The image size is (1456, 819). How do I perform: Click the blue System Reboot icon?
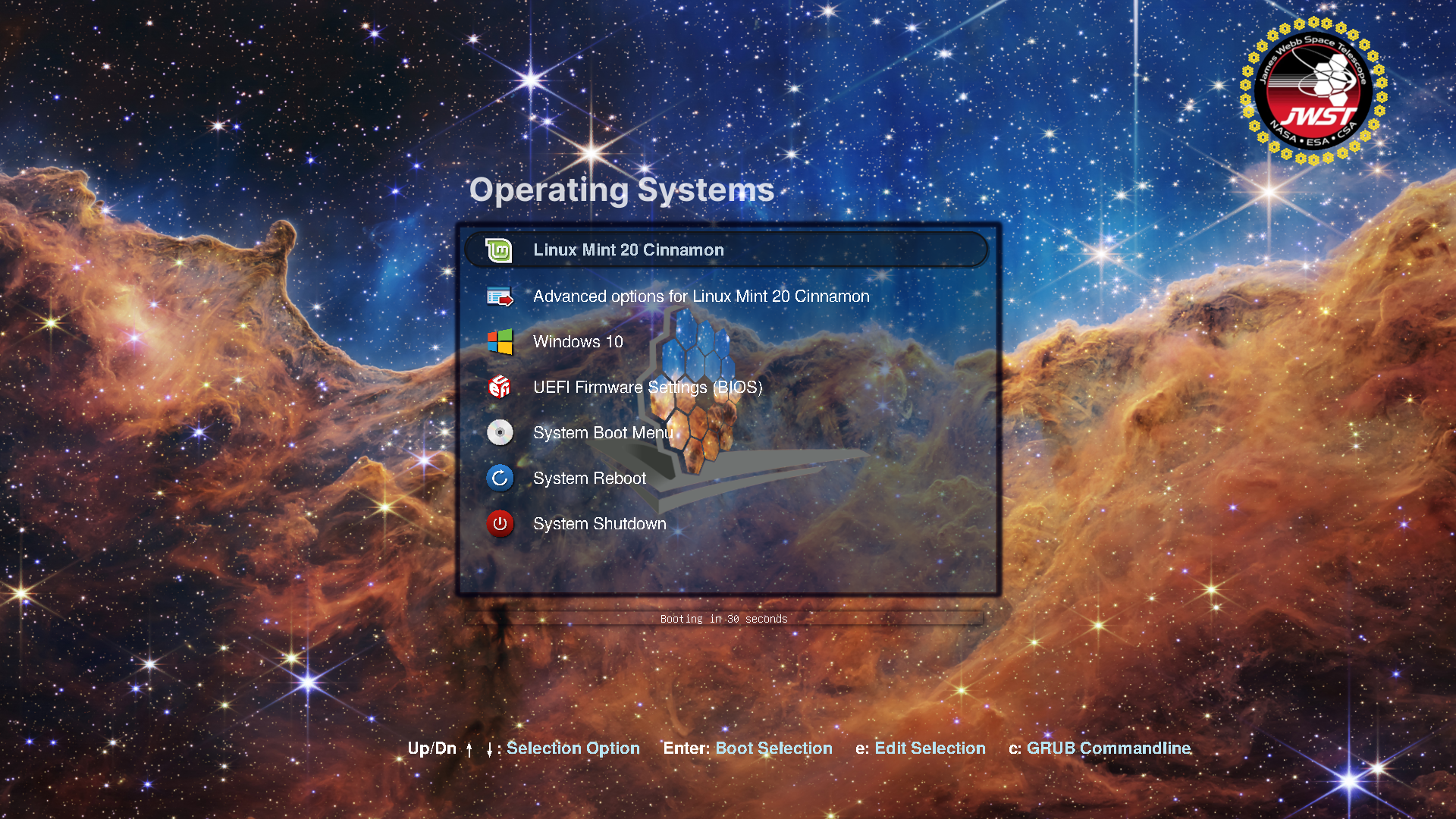499,479
